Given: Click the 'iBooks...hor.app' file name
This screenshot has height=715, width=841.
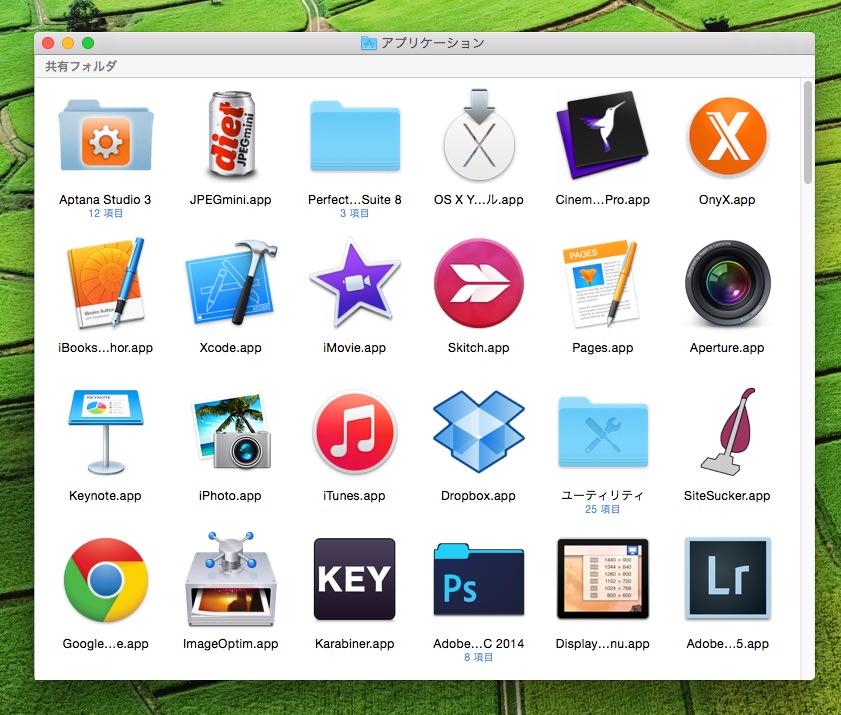Looking at the screenshot, I should (x=106, y=348).
